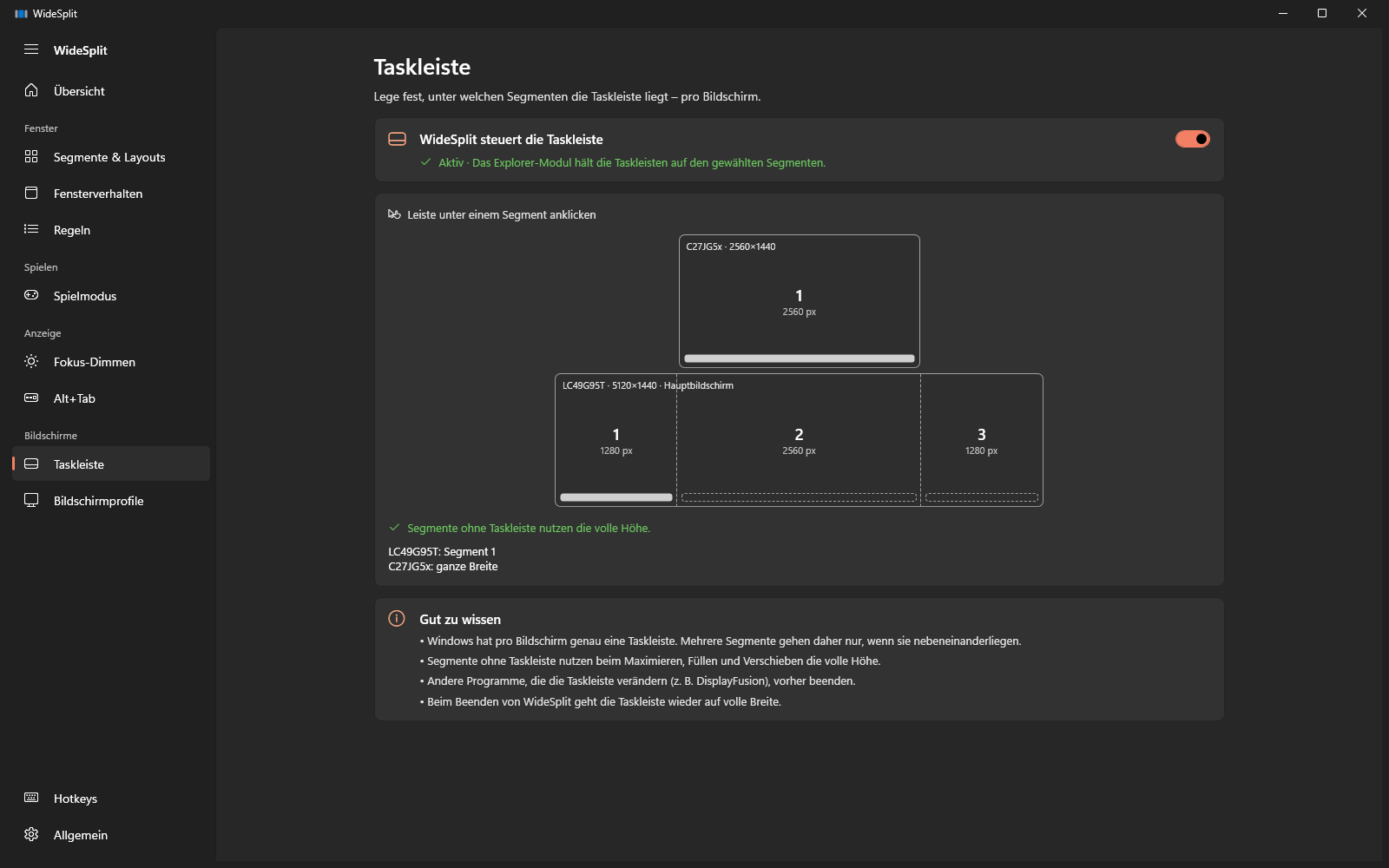The width and height of the screenshot is (1389, 868).
Task: Click the Fensterverhalten window icon
Action: point(31,193)
